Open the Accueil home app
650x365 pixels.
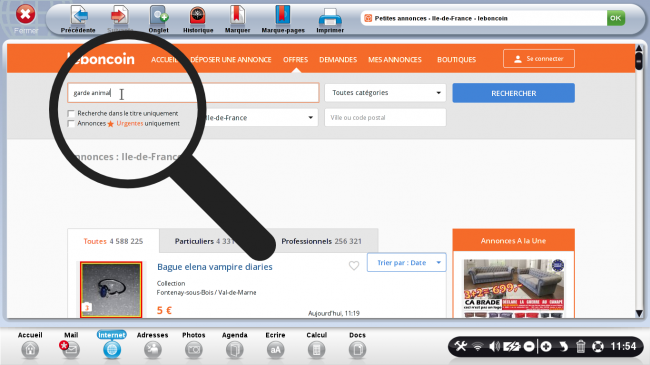[x=30, y=345]
